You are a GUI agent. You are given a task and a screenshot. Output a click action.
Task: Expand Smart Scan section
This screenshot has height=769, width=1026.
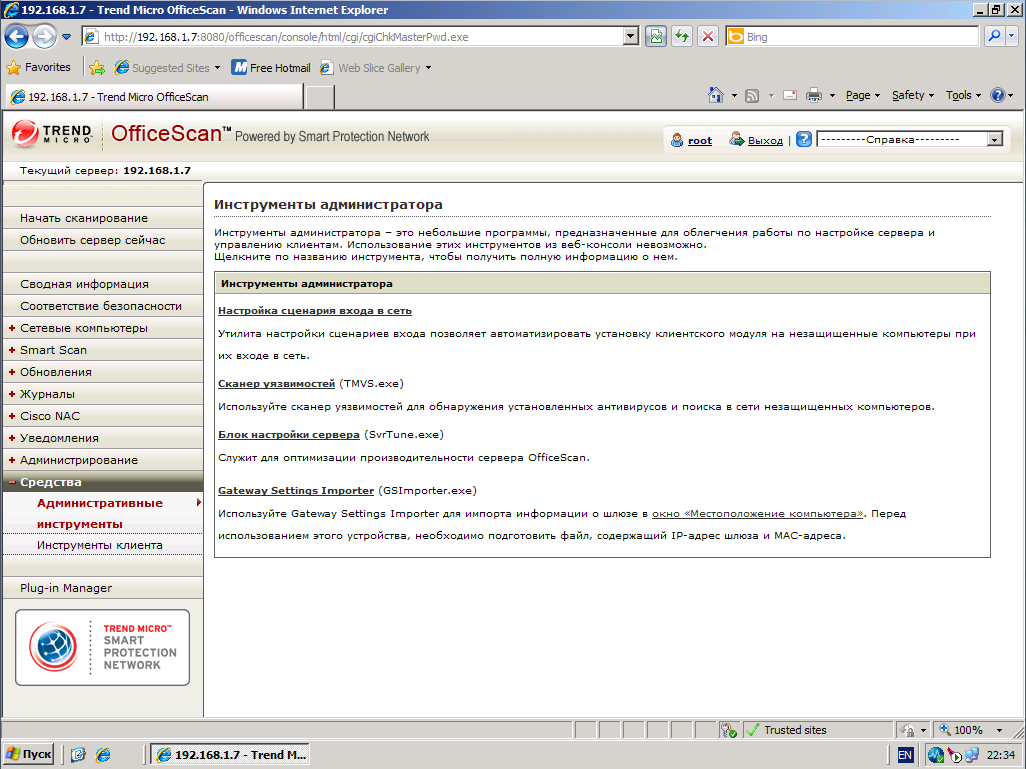pos(103,350)
